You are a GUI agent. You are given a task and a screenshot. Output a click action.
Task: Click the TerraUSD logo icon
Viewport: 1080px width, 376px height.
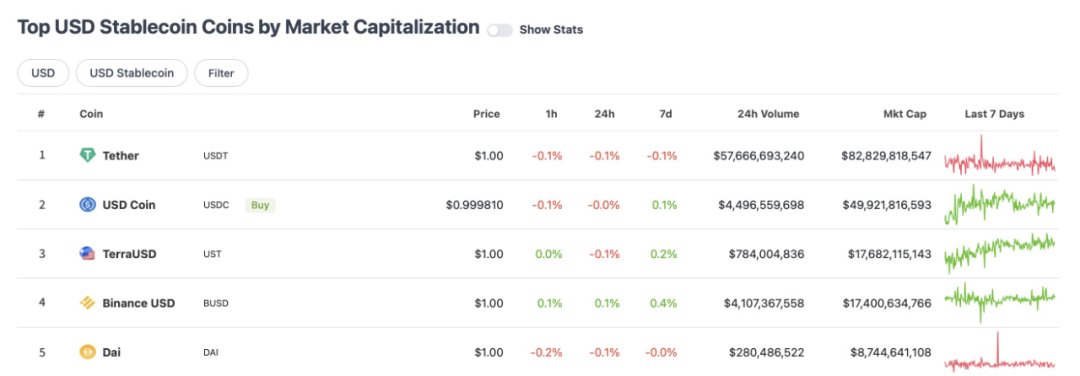(x=87, y=253)
